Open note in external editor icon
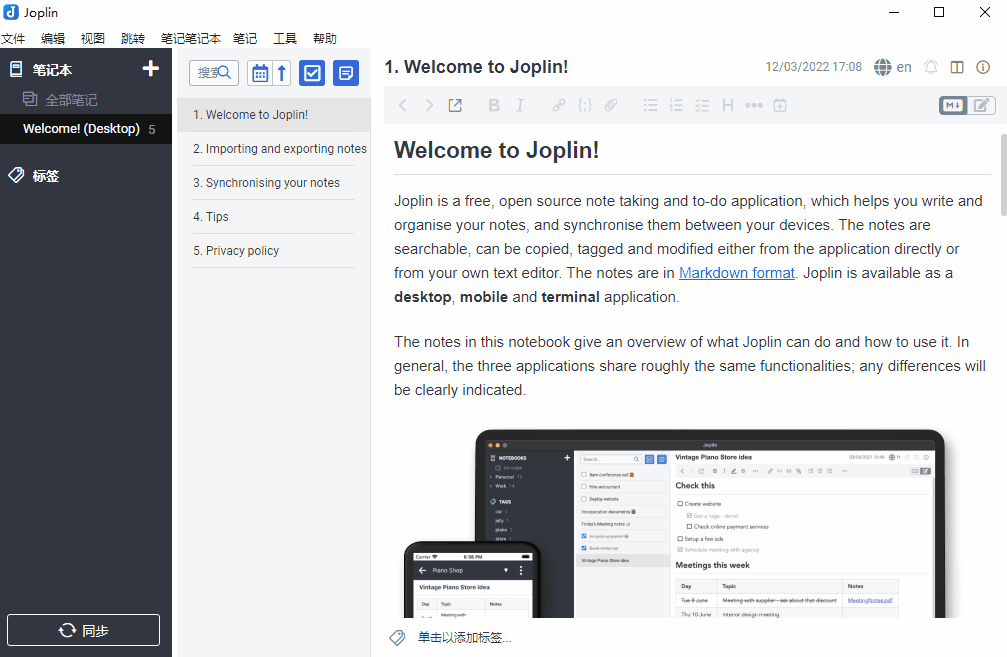Screen dimensions: 1007x657 point(455,105)
